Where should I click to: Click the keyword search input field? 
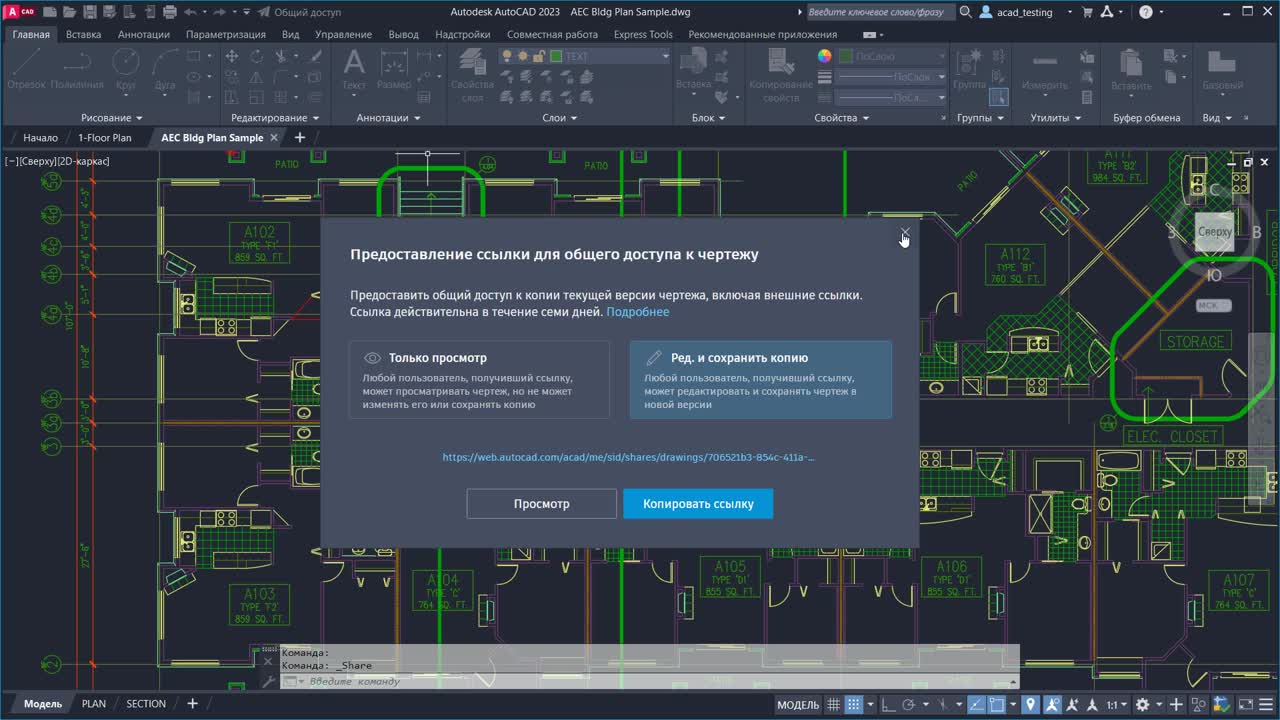[x=880, y=12]
